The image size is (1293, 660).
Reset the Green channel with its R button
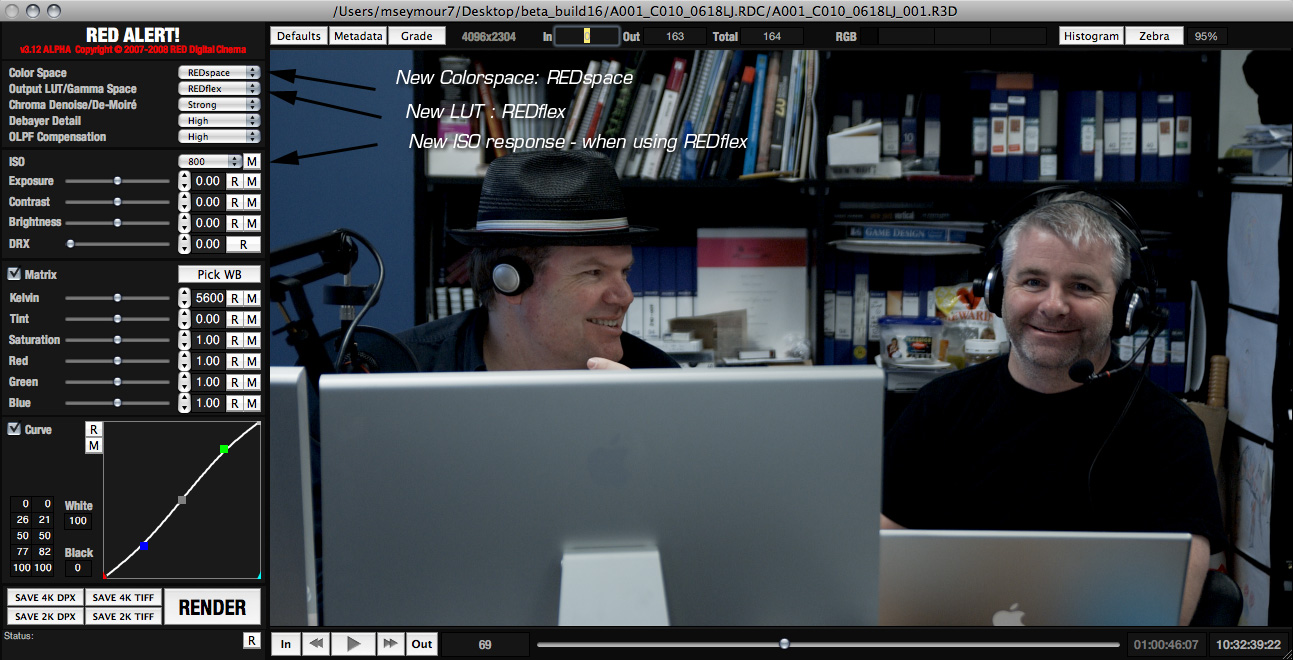pos(234,382)
